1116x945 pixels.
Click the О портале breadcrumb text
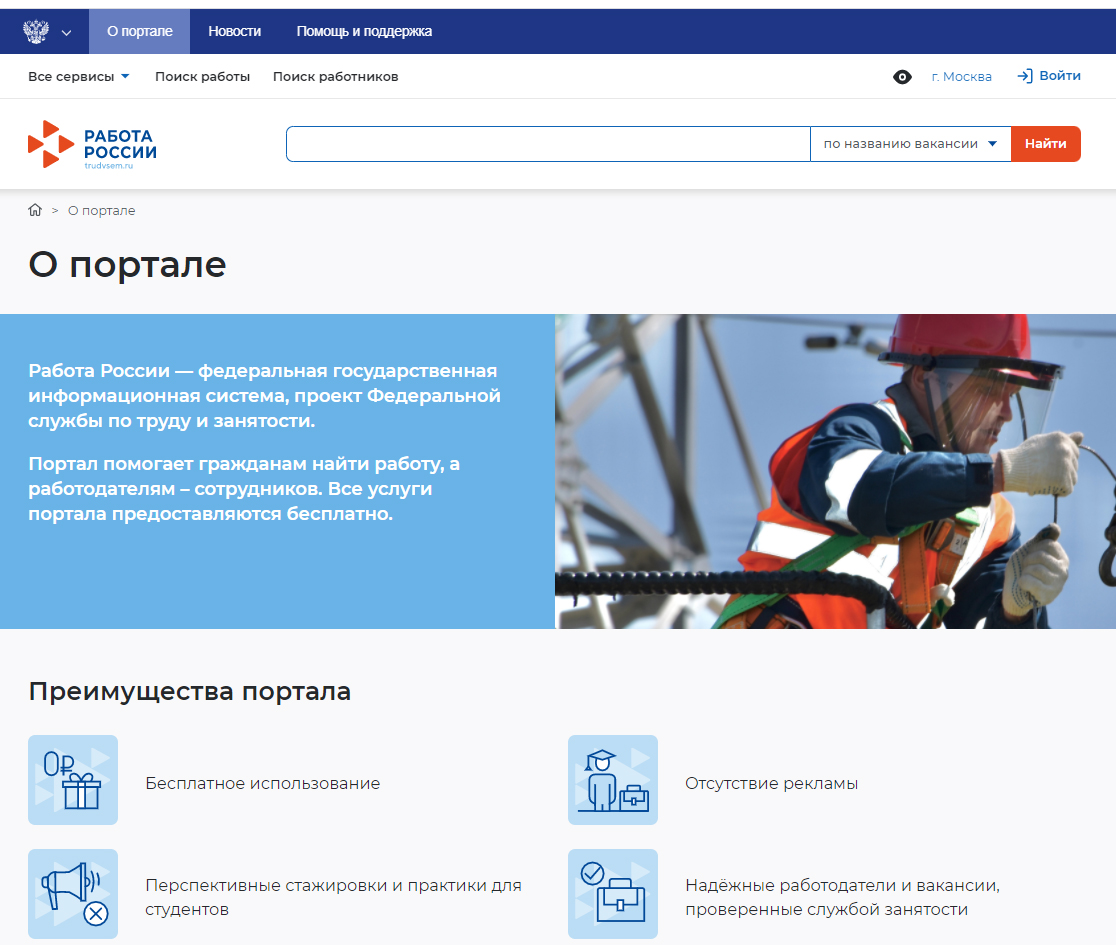pyautogui.click(x=102, y=211)
